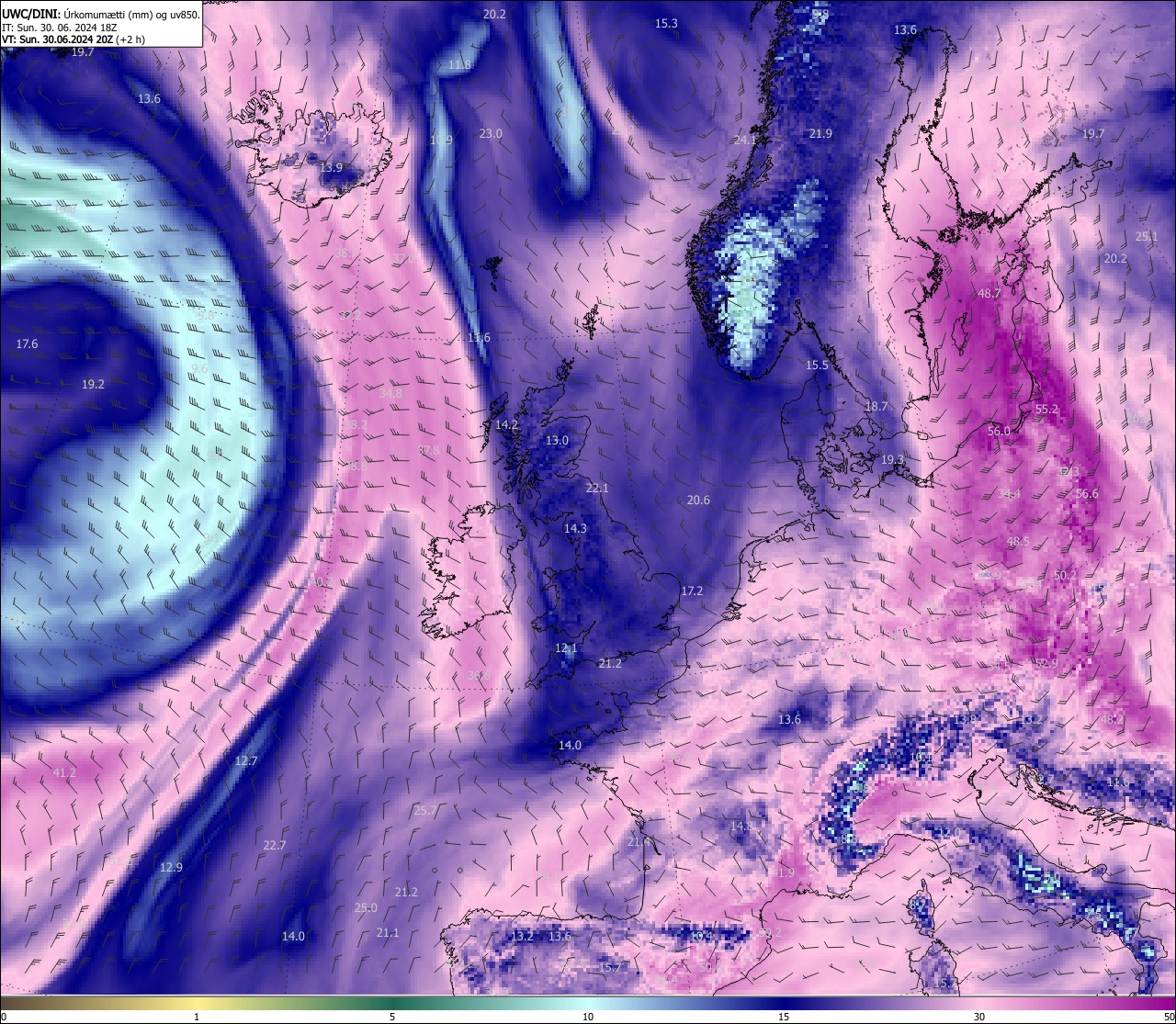This screenshot has height=1024, width=1176.
Task: Click the legend tick labeled 1
Action: [x=197, y=1017]
